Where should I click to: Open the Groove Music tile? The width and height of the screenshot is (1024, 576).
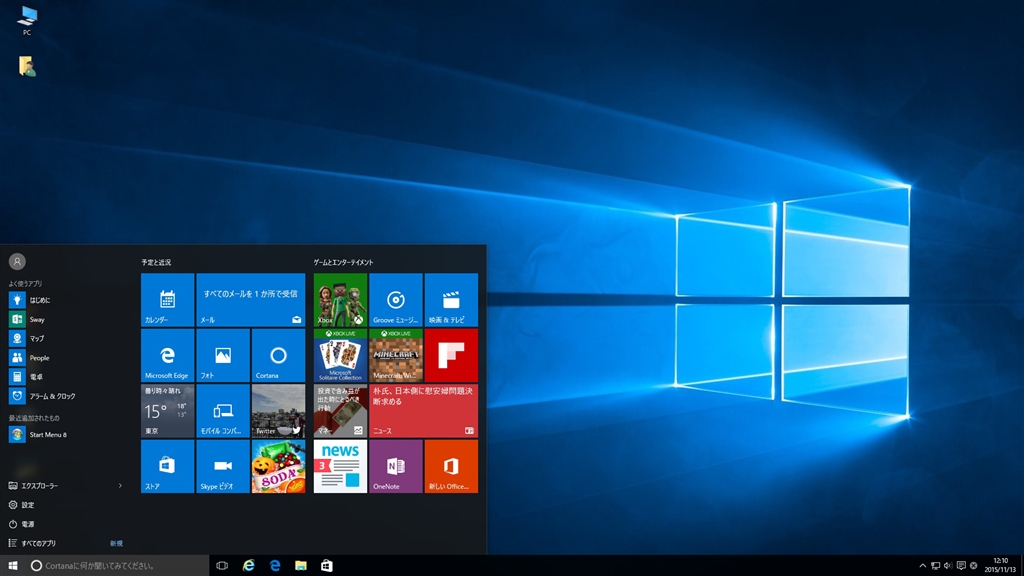[395, 300]
